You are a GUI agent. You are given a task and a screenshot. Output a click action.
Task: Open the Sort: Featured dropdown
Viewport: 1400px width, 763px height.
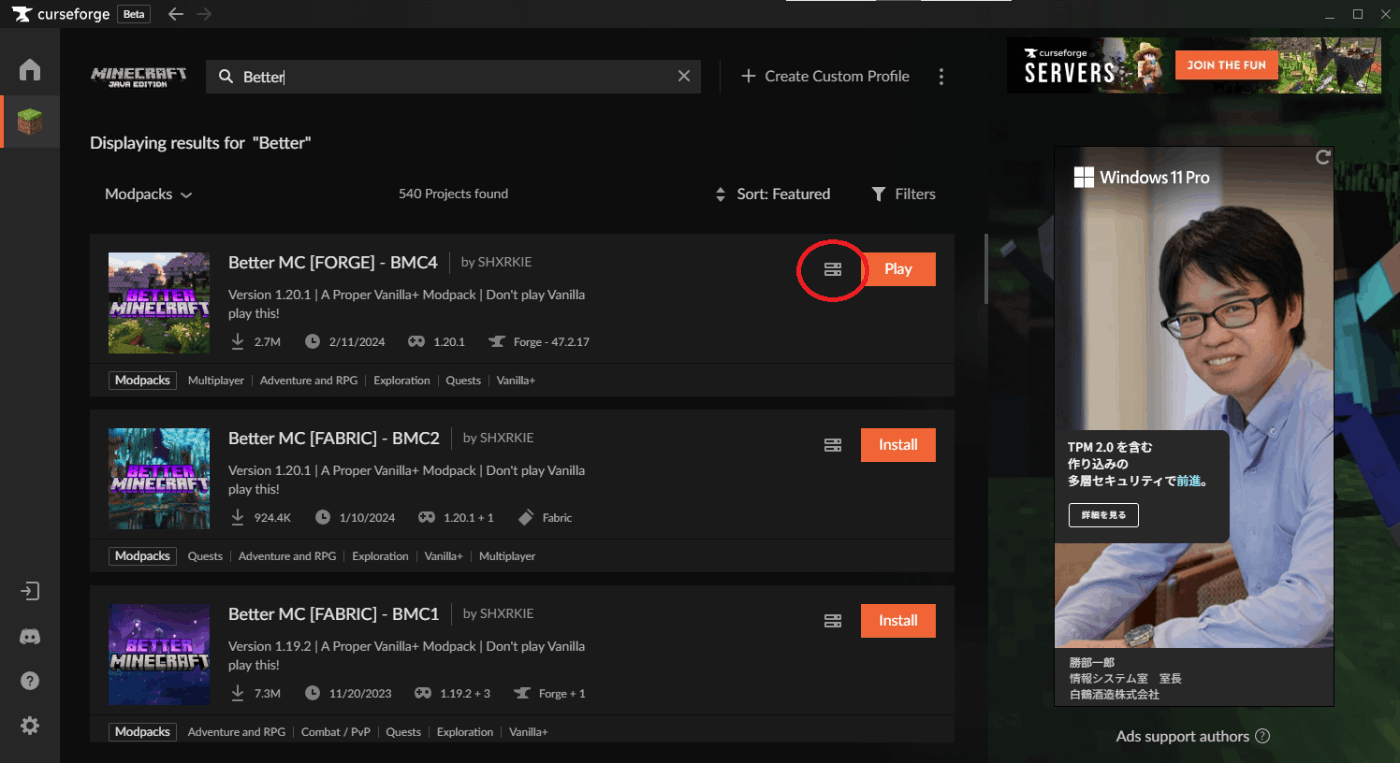click(x=772, y=194)
